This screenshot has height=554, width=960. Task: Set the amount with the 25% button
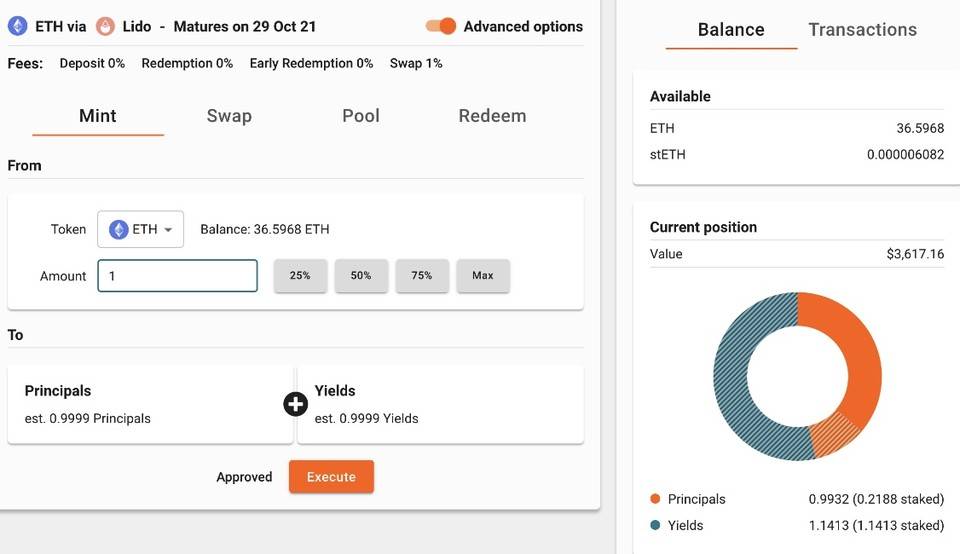tap(300, 275)
